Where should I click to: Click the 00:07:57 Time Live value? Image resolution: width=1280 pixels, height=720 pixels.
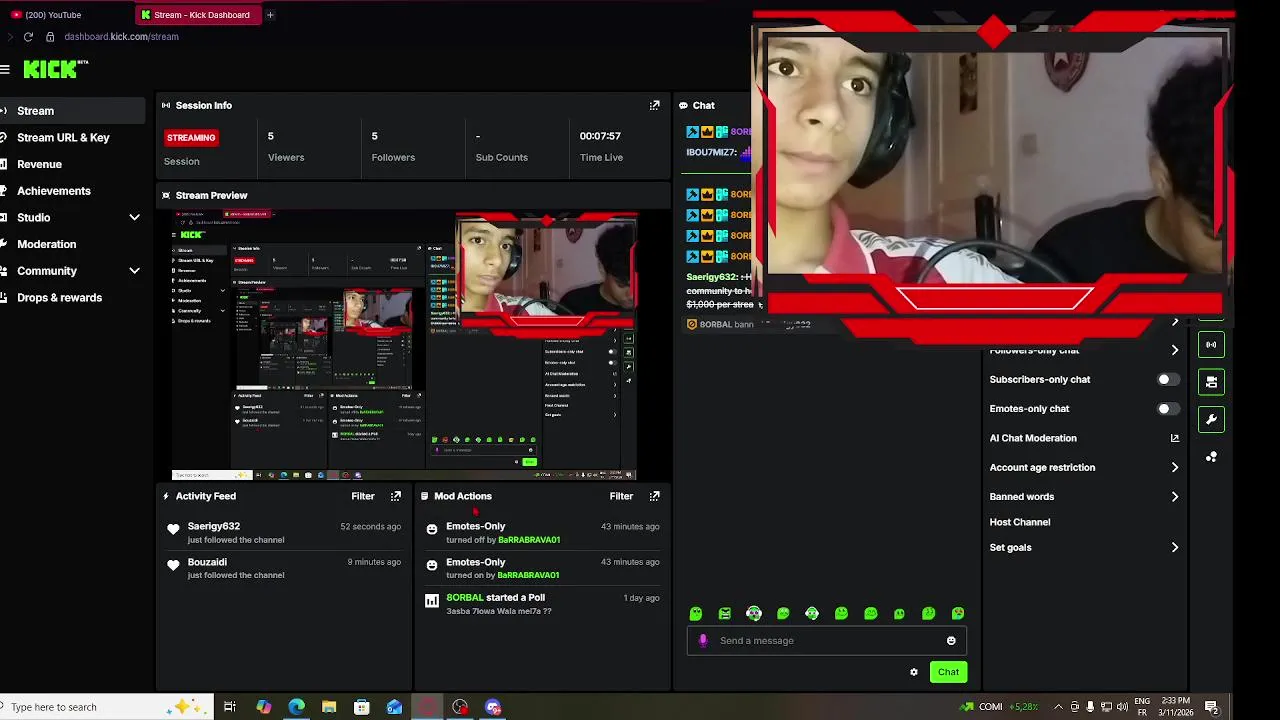tap(600, 136)
